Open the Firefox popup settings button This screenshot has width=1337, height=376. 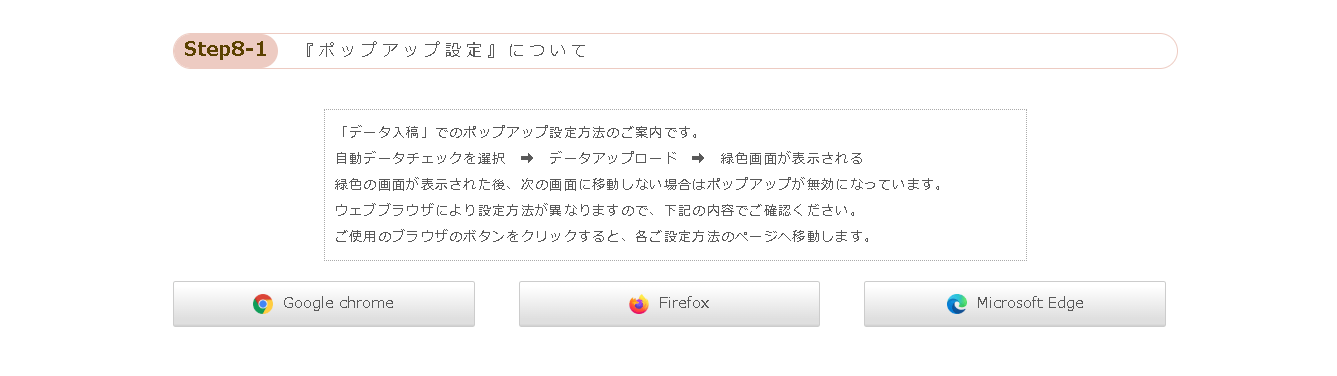pos(669,304)
